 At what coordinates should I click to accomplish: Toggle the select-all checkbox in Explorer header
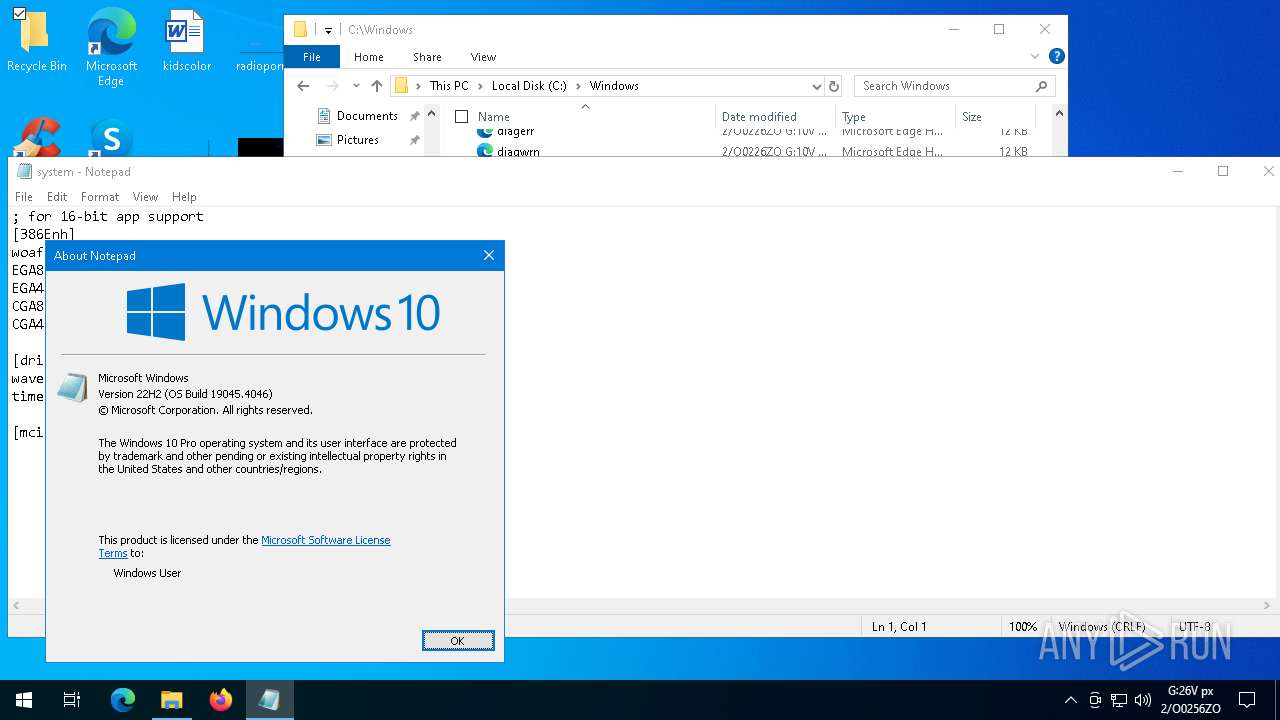461,117
